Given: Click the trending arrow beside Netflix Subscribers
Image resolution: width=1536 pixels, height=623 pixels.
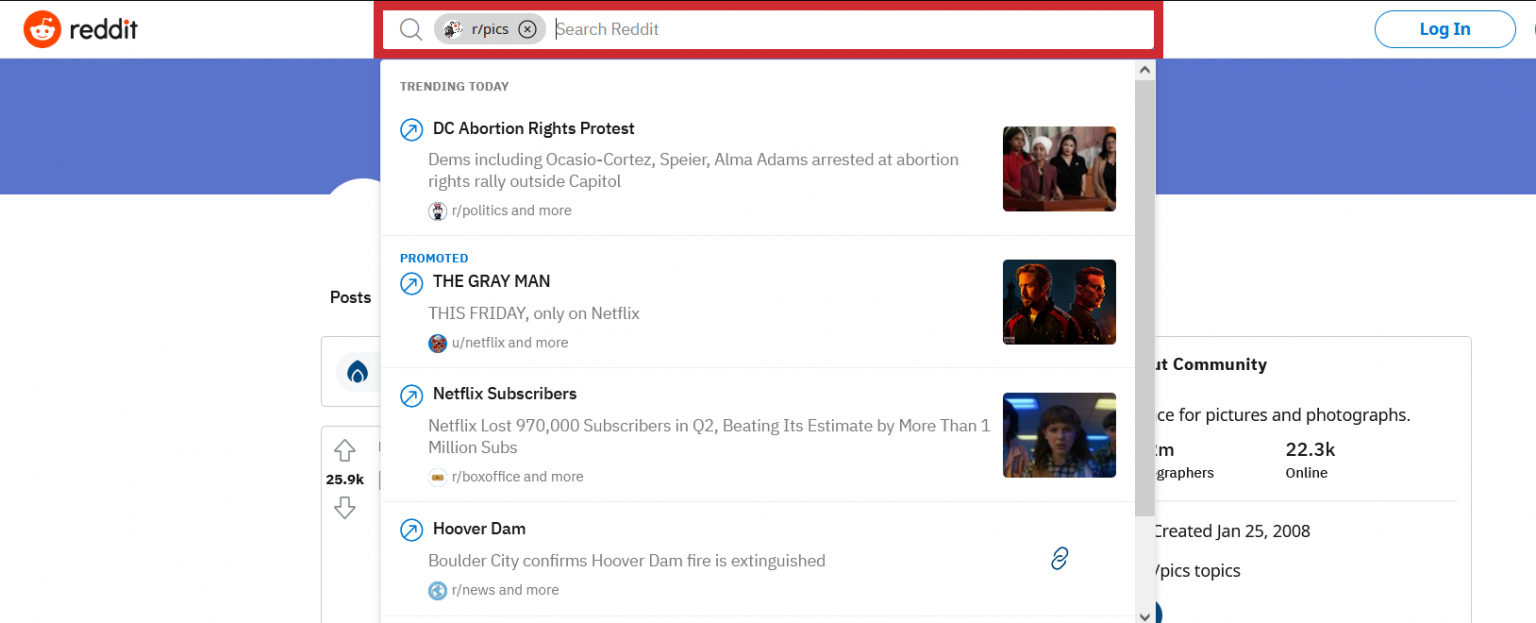Looking at the screenshot, I should click(411, 396).
